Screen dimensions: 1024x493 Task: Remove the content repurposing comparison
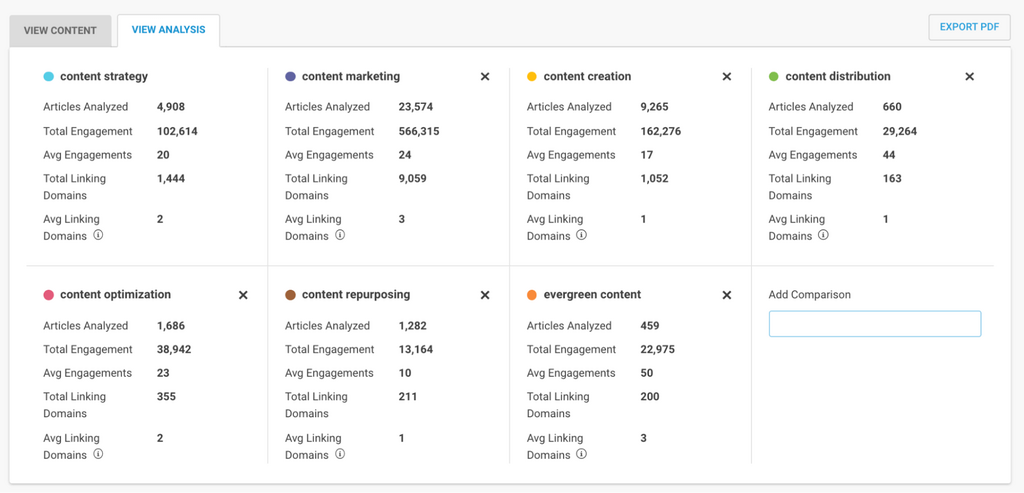point(485,295)
